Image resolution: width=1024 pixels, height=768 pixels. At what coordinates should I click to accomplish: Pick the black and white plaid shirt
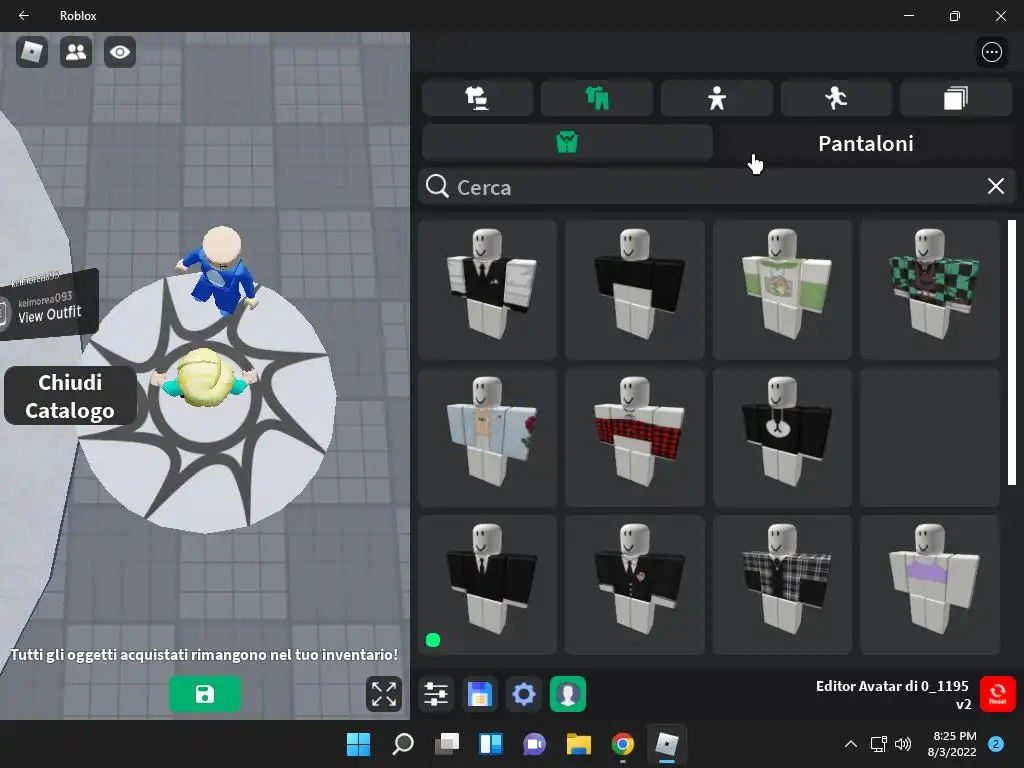pyautogui.click(x=782, y=584)
